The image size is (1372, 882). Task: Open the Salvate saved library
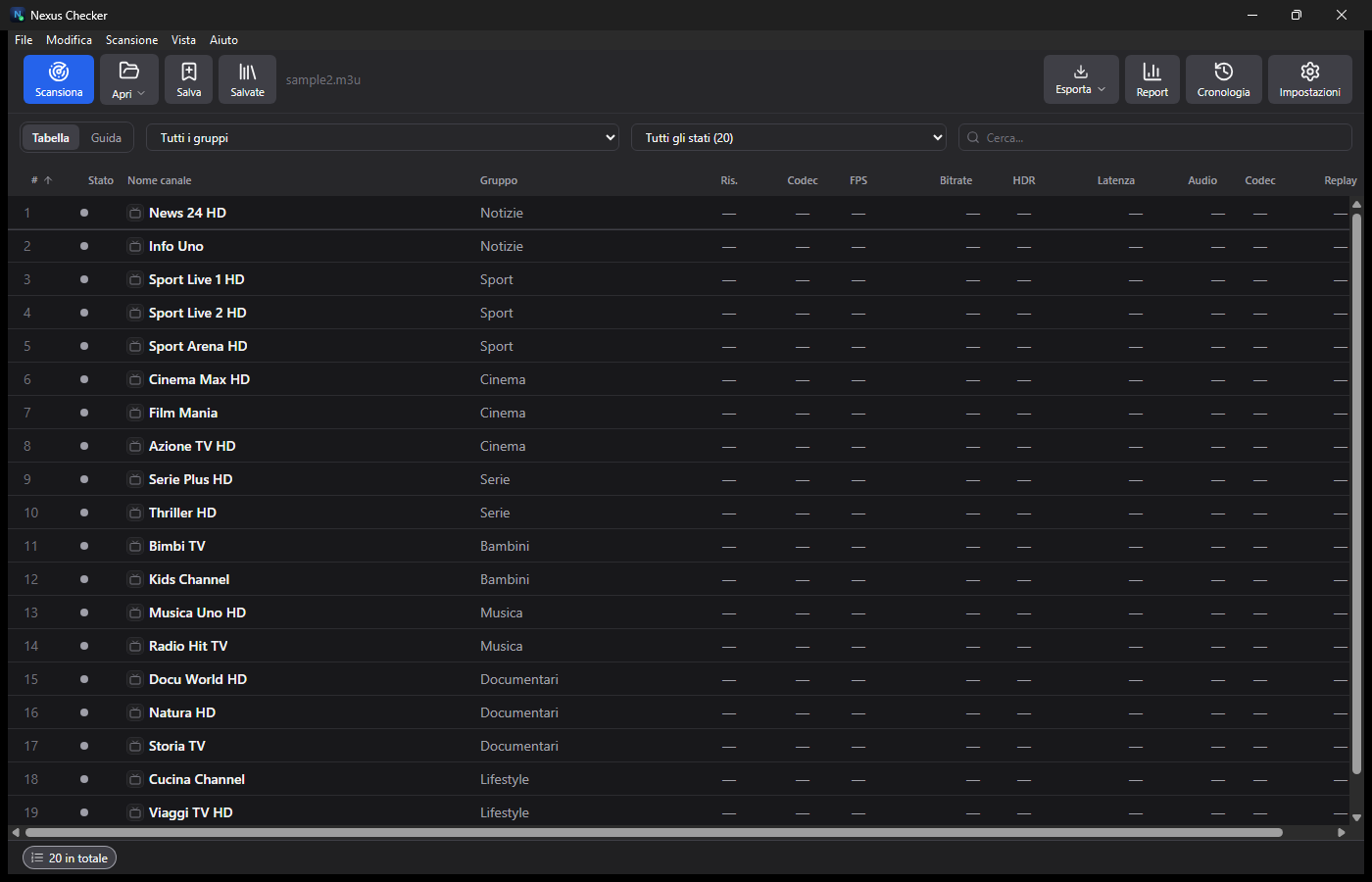pos(247,79)
